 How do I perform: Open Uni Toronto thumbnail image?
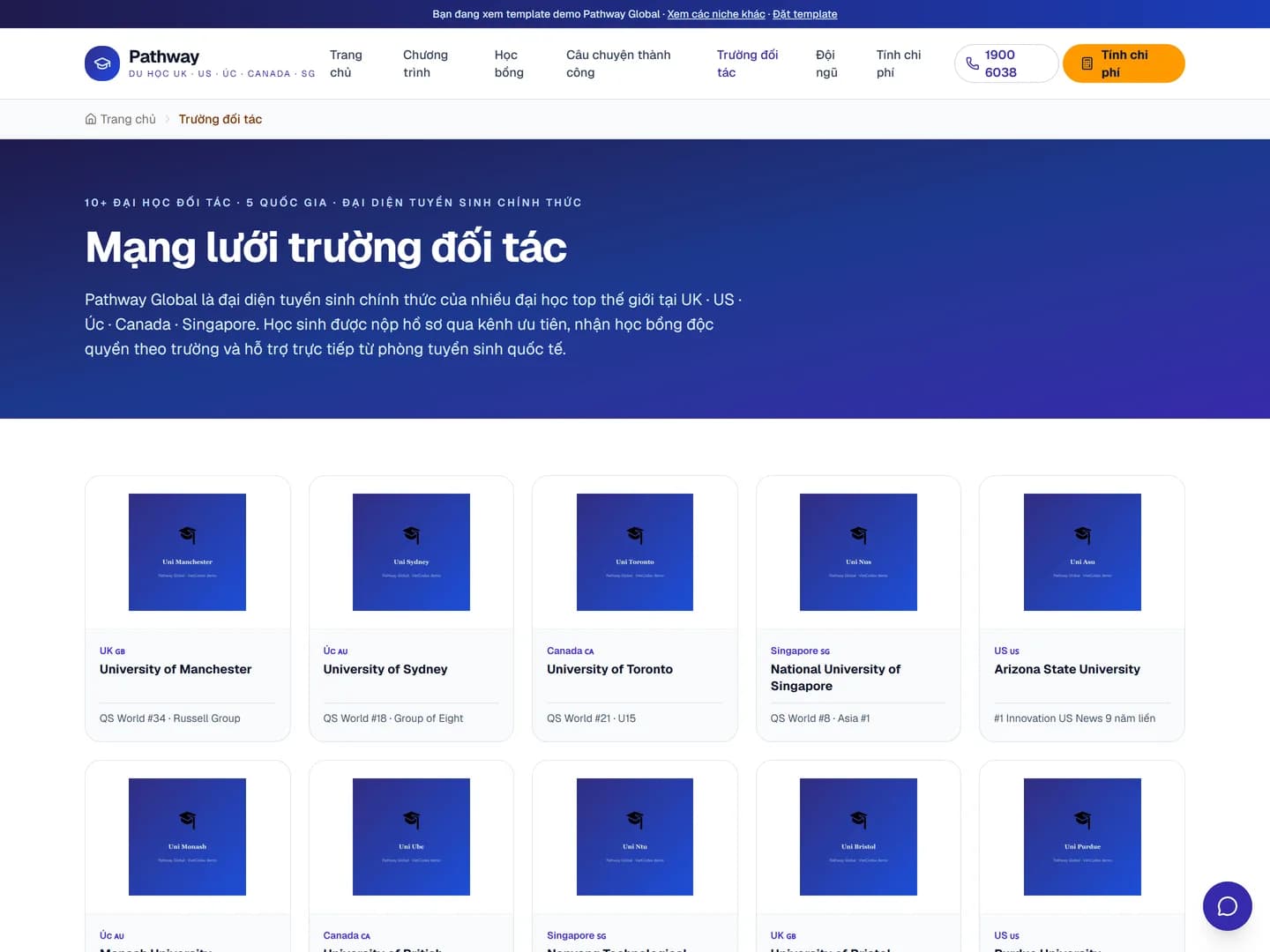[x=635, y=552]
